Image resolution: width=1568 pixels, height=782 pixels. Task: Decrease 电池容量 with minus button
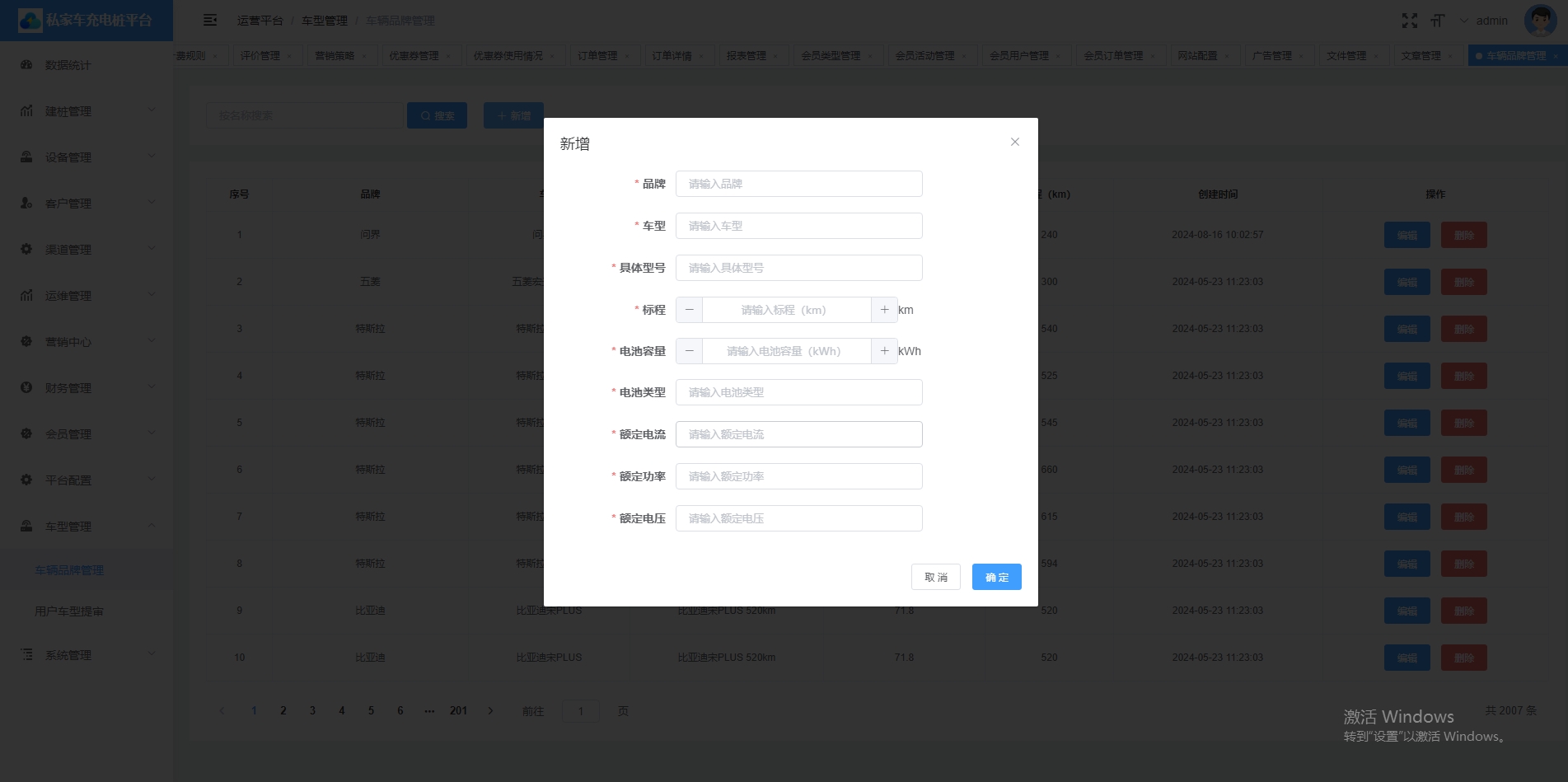click(690, 351)
